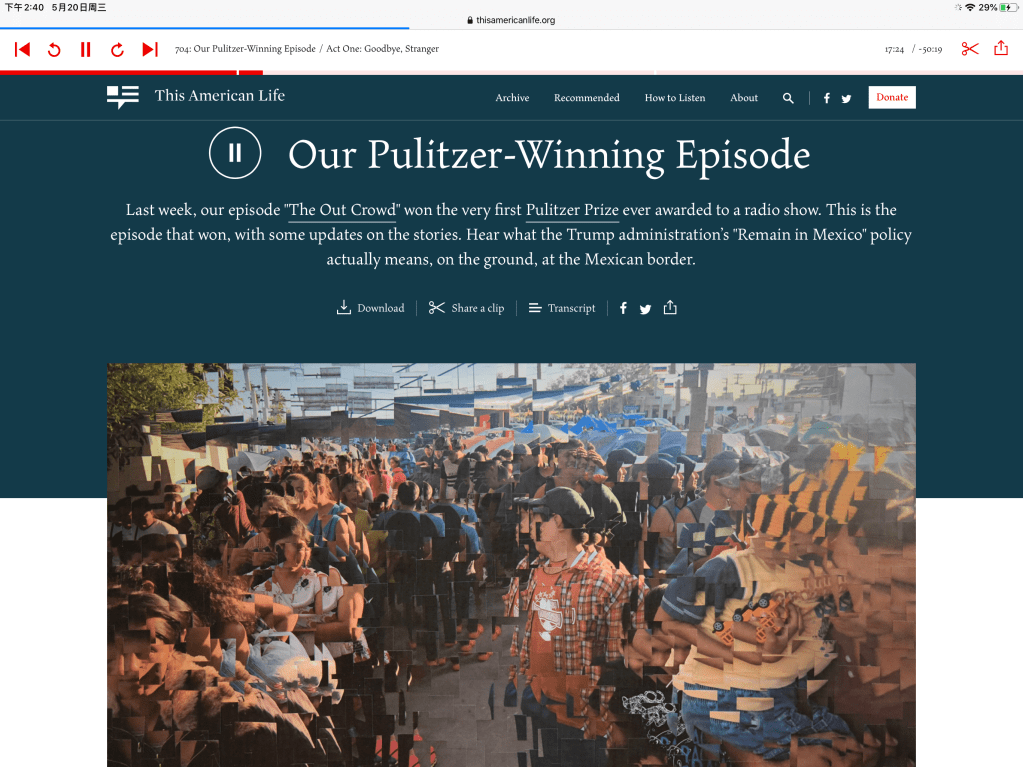
Task: Go to This American Life home logo
Action: pos(196,97)
